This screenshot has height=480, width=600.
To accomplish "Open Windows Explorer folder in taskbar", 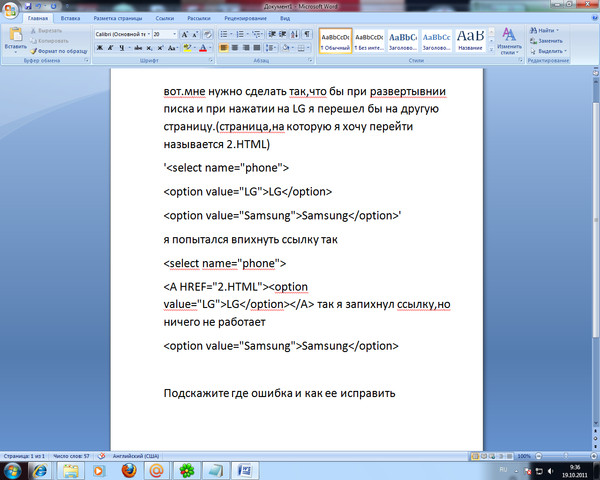I will coord(70,470).
